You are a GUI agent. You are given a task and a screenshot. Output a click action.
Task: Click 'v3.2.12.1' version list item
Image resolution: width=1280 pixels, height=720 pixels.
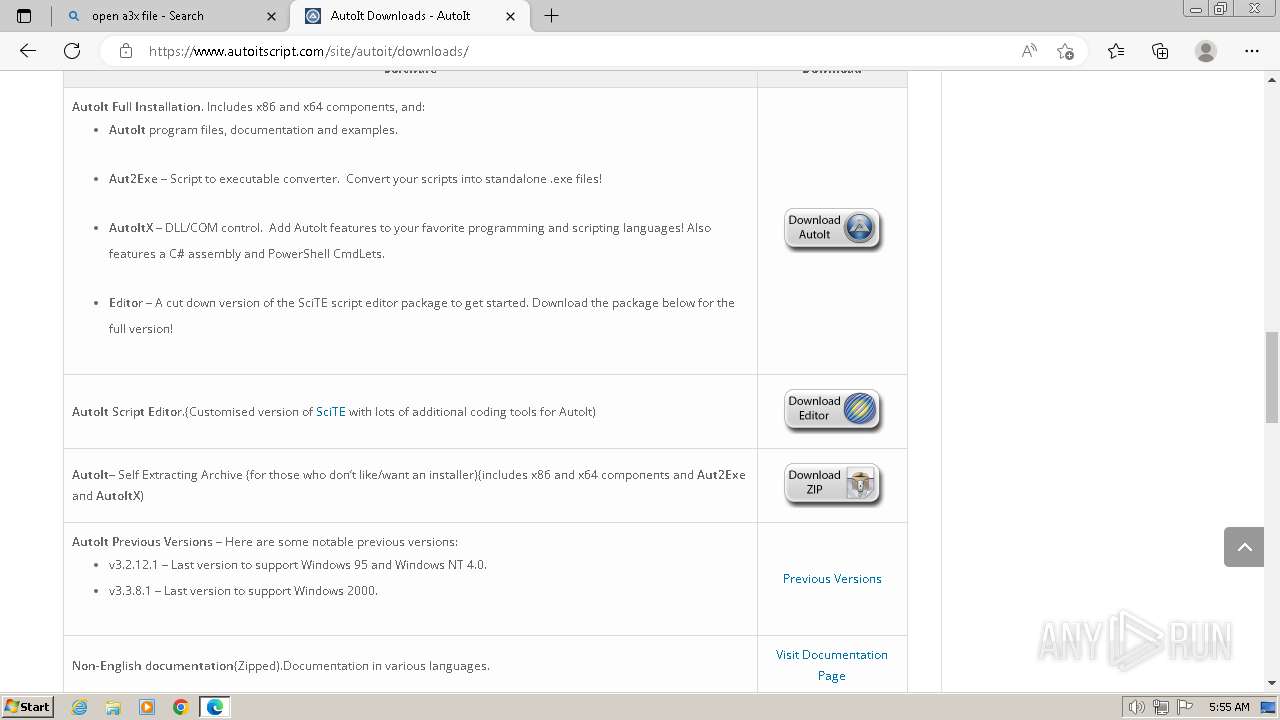pyautogui.click(x=298, y=565)
